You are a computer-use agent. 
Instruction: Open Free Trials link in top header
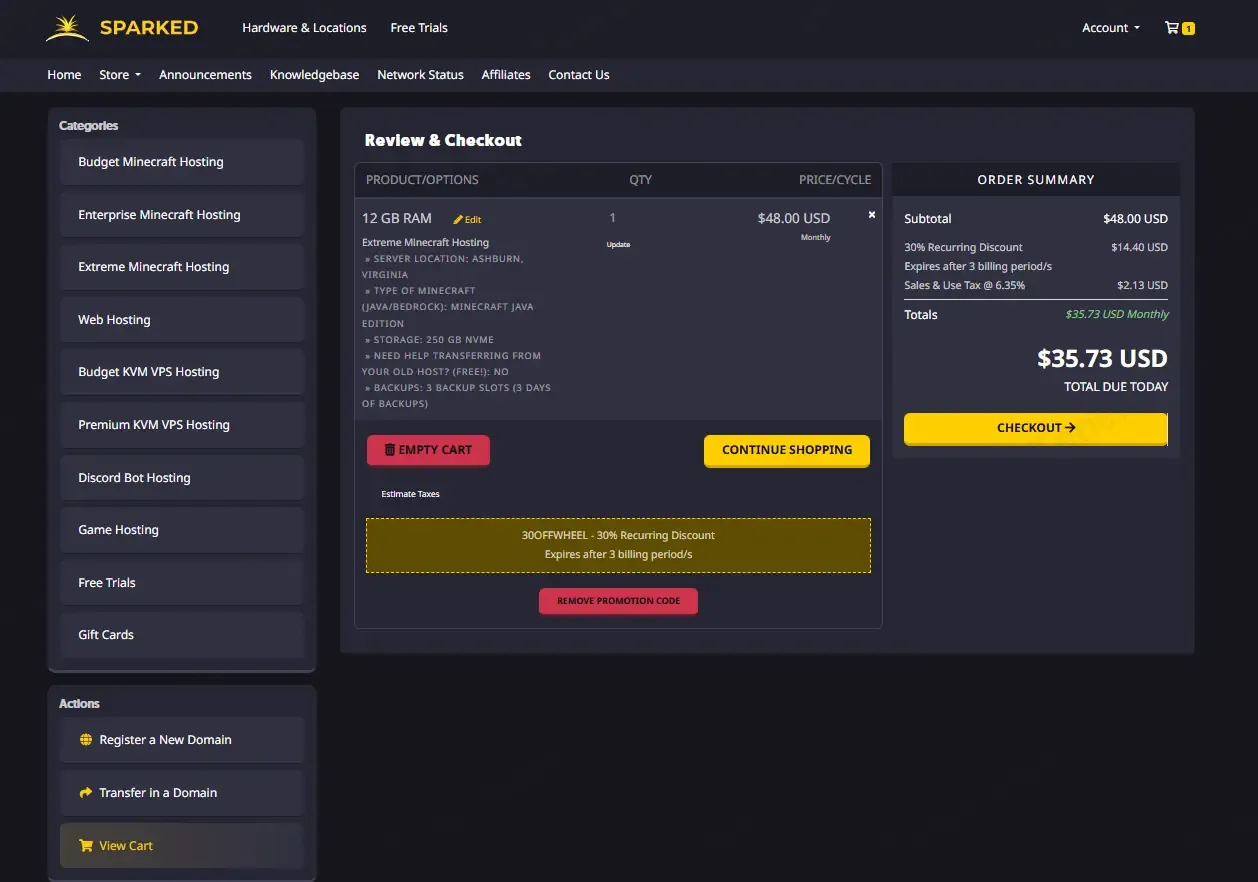pyautogui.click(x=419, y=28)
